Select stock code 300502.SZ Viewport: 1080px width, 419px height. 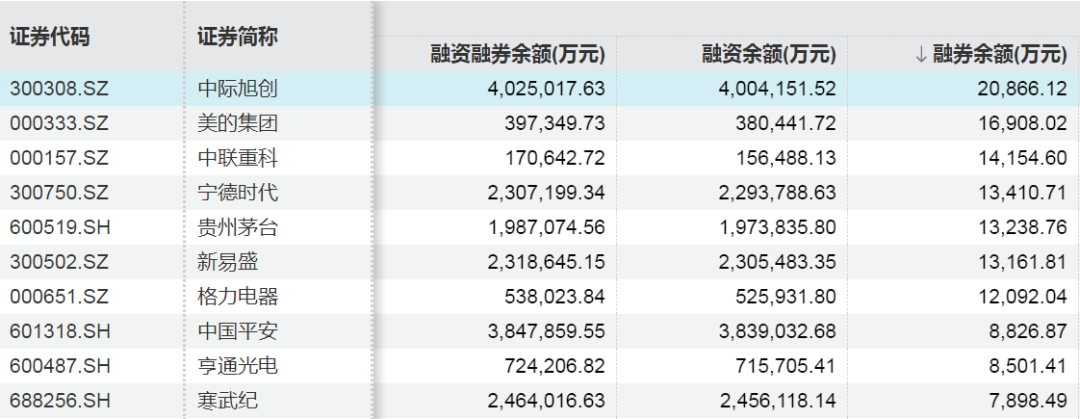tap(59, 262)
